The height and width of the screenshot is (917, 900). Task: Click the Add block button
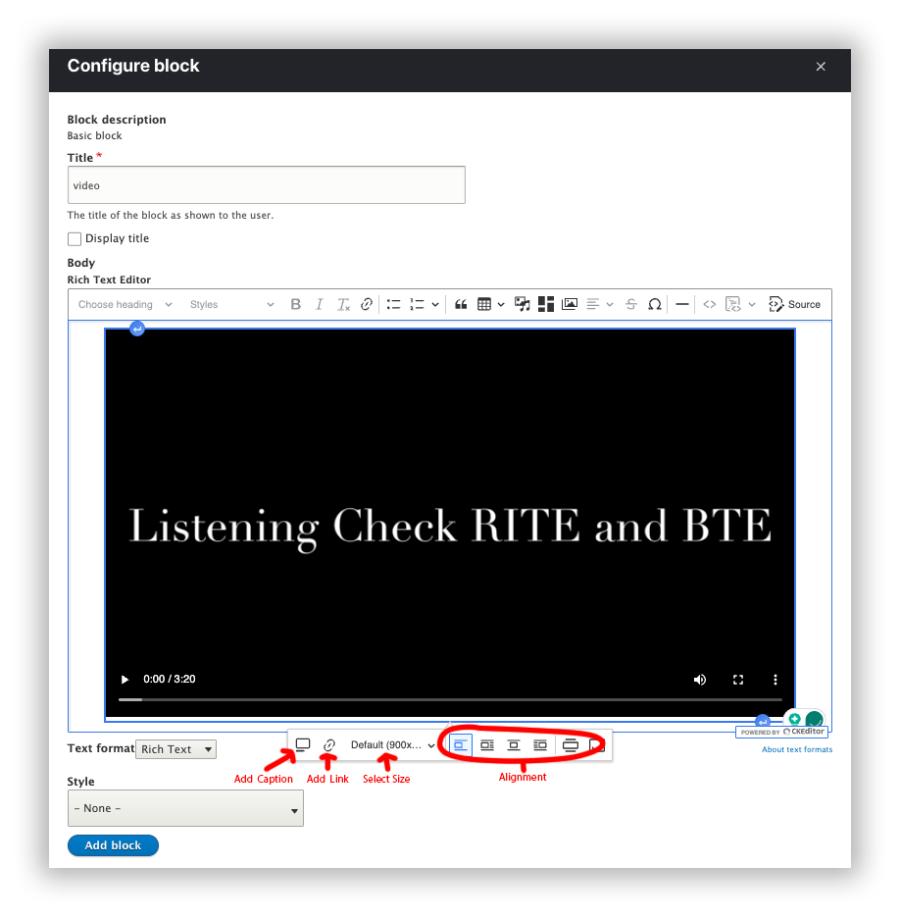pyautogui.click(x=113, y=846)
